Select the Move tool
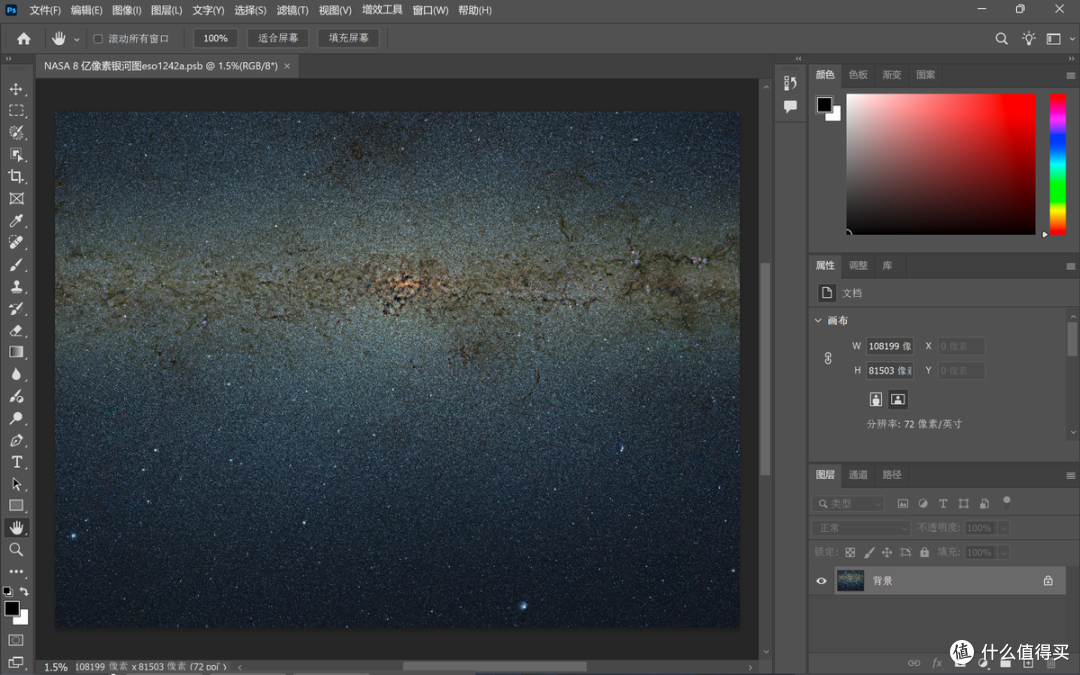This screenshot has width=1080, height=675. coord(16,89)
